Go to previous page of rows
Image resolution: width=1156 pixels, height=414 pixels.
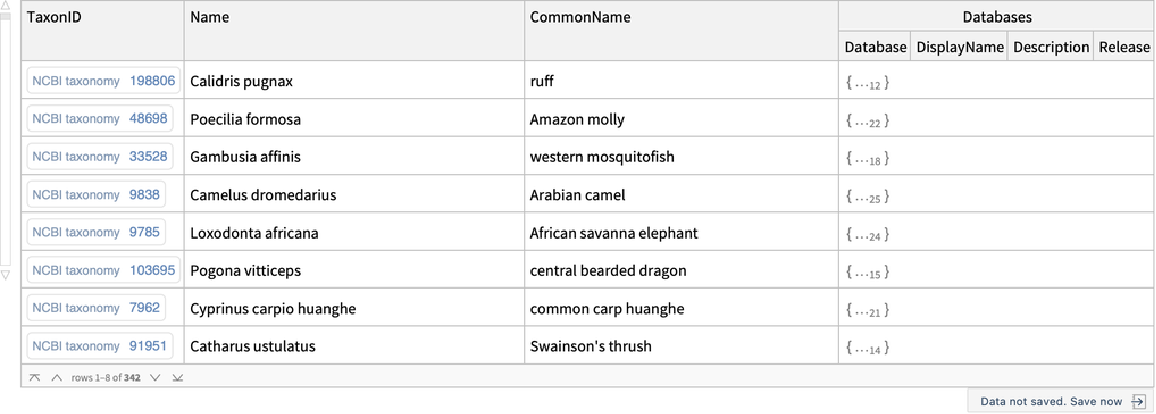tap(56, 378)
